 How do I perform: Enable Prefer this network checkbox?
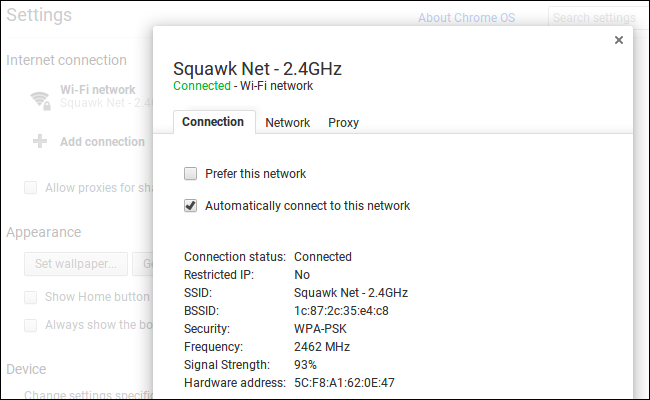[x=190, y=174]
